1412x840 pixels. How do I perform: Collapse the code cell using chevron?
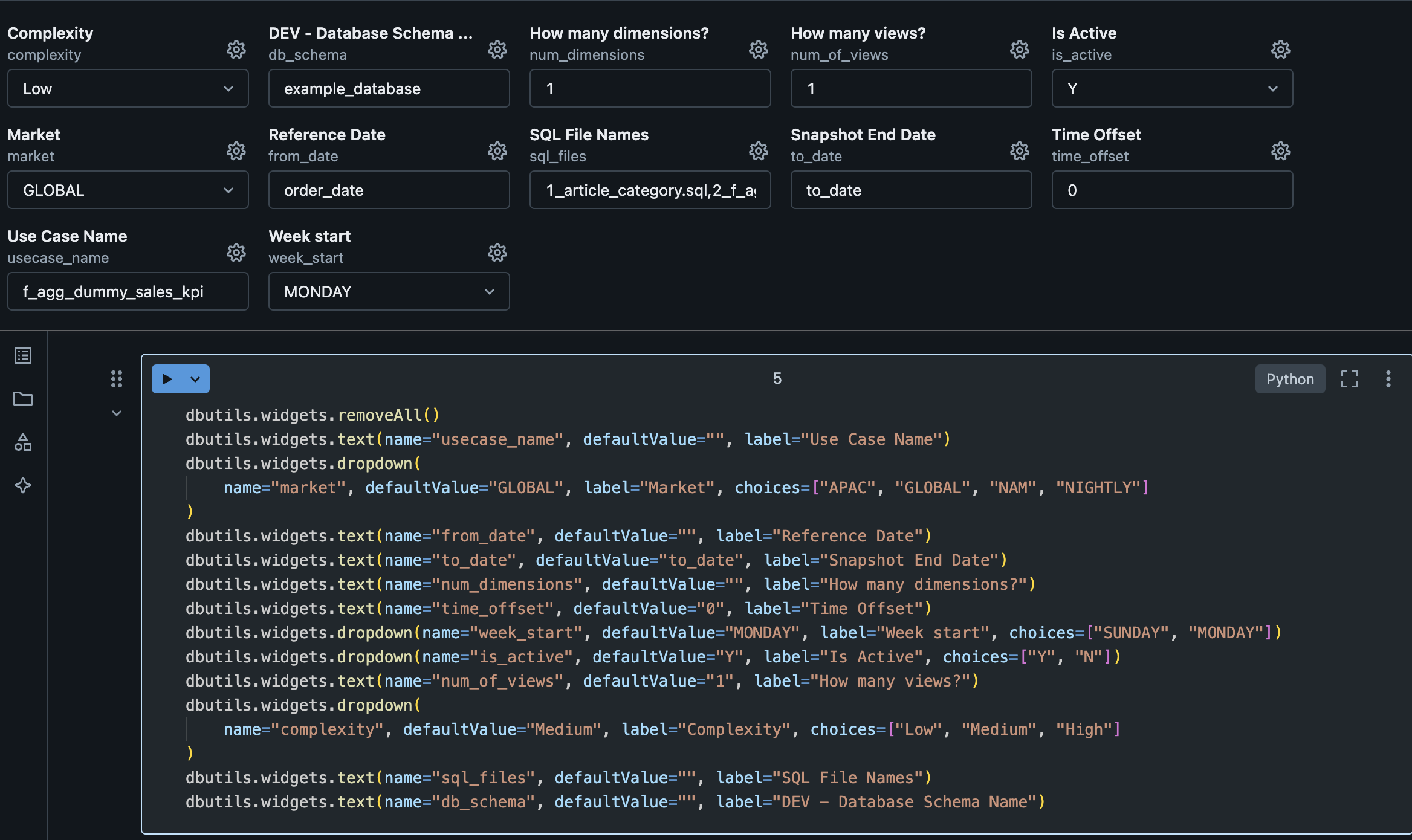click(117, 413)
